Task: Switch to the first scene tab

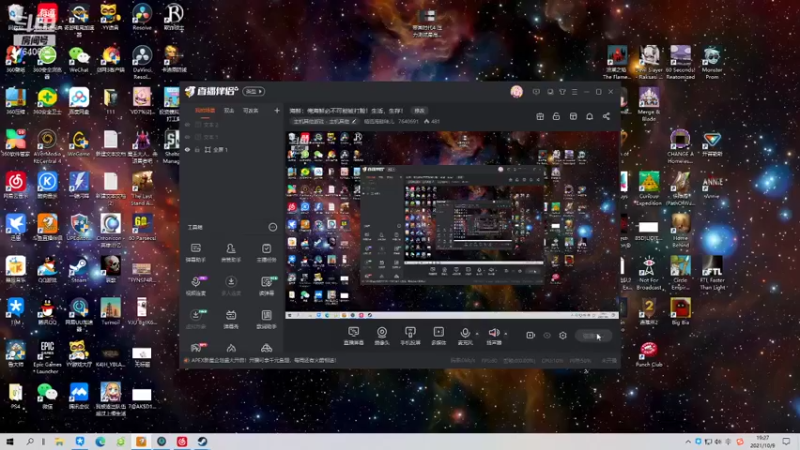Action: tap(205, 111)
